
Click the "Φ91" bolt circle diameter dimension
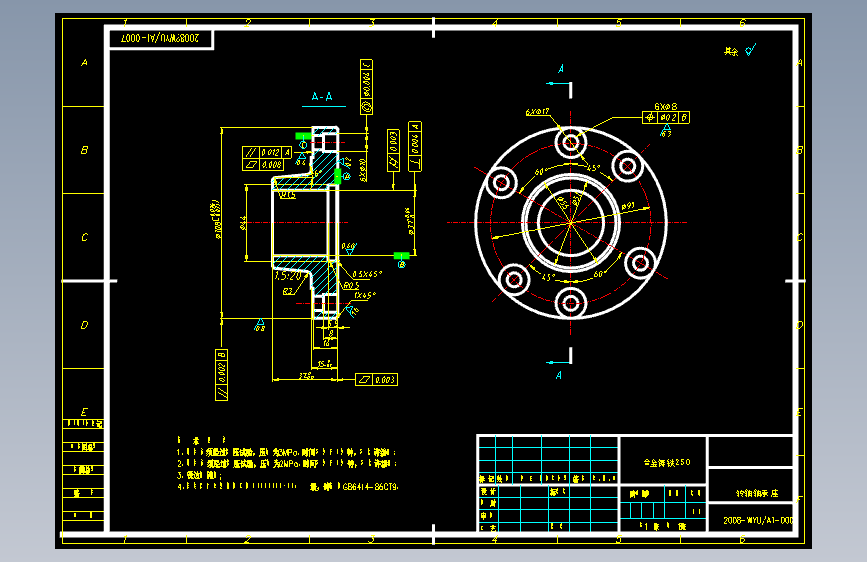(x=627, y=207)
